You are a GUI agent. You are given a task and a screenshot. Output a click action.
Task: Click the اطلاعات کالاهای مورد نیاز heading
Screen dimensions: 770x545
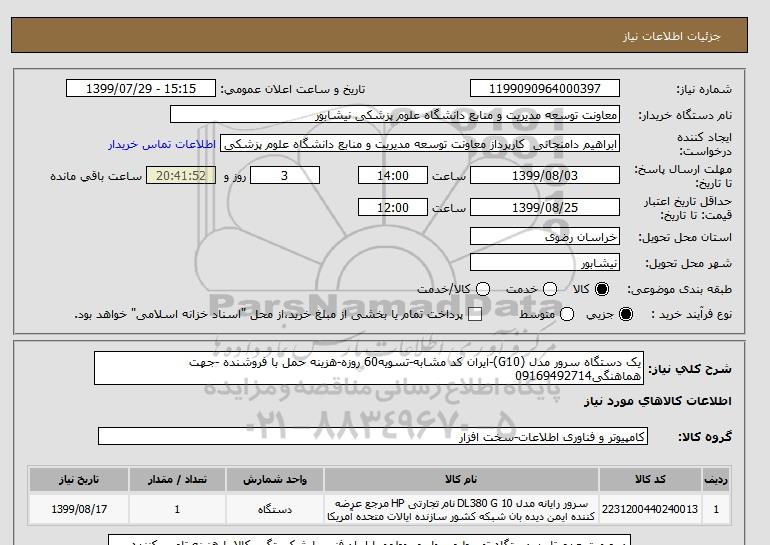[658, 402]
